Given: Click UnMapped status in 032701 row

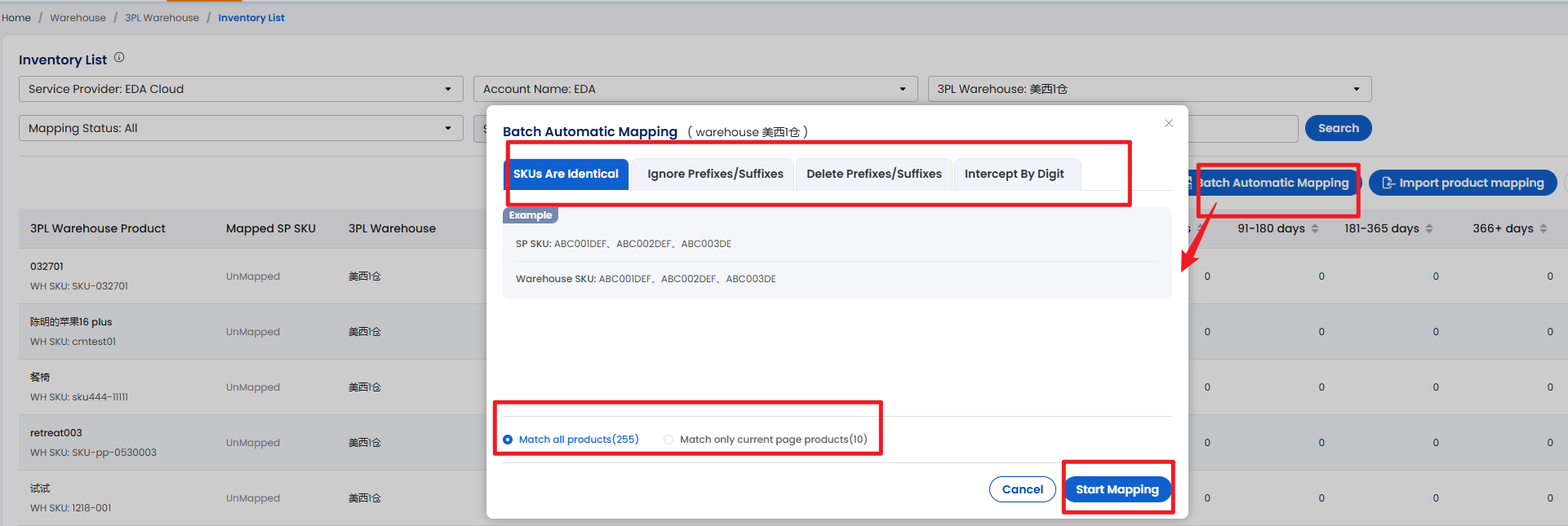Looking at the screenshot, I should (253, 276).
